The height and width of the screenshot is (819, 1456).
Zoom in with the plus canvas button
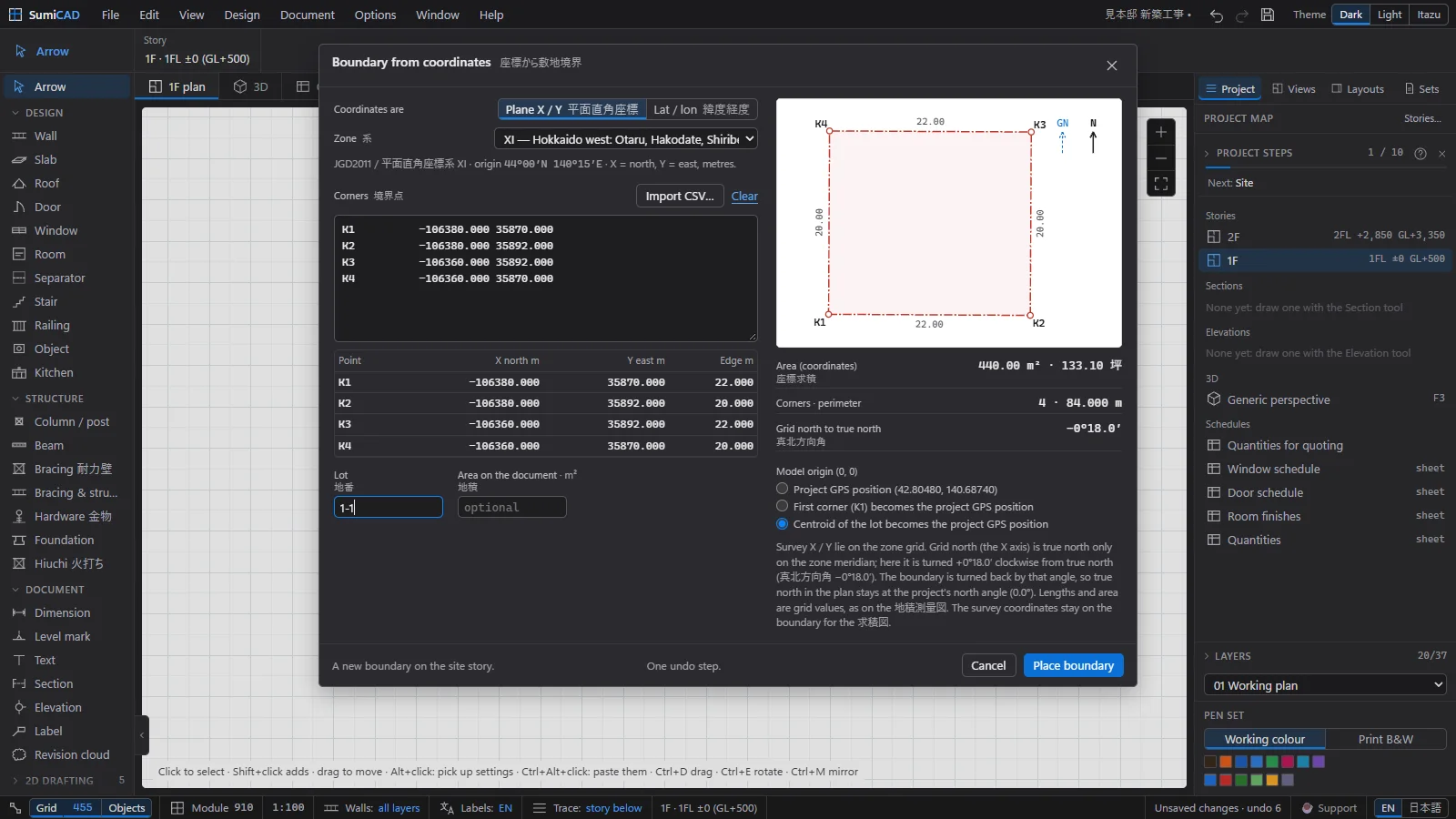[1161, 132]
